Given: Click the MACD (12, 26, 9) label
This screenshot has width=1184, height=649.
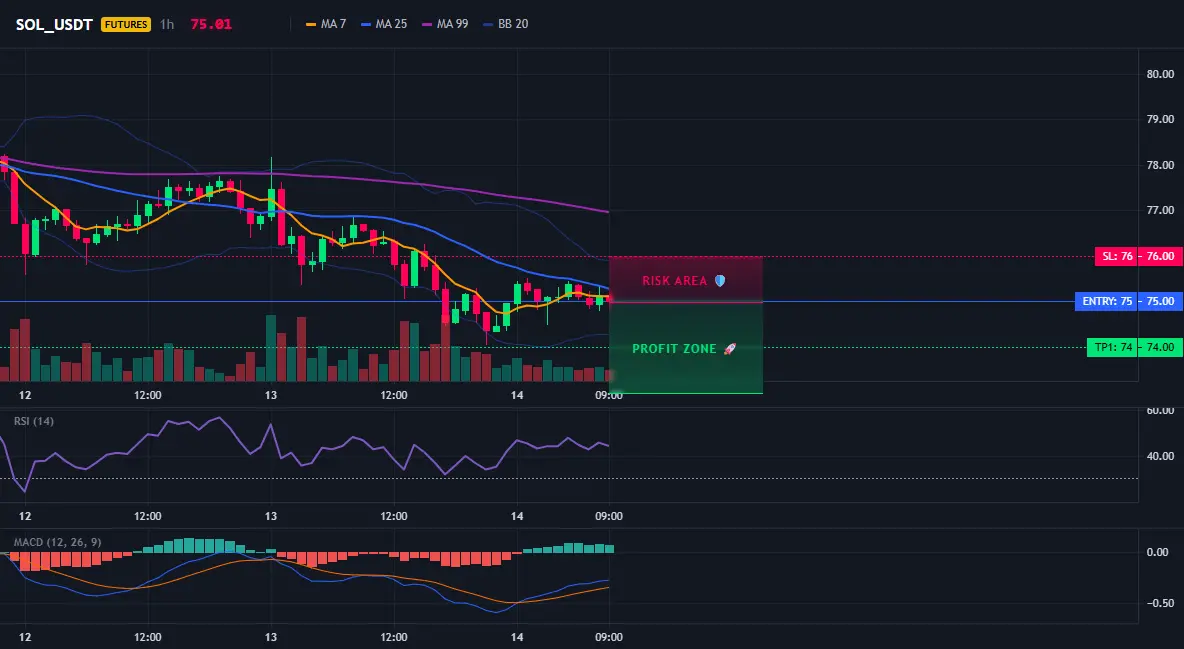Looking at the screenshot, I should 57,542.
